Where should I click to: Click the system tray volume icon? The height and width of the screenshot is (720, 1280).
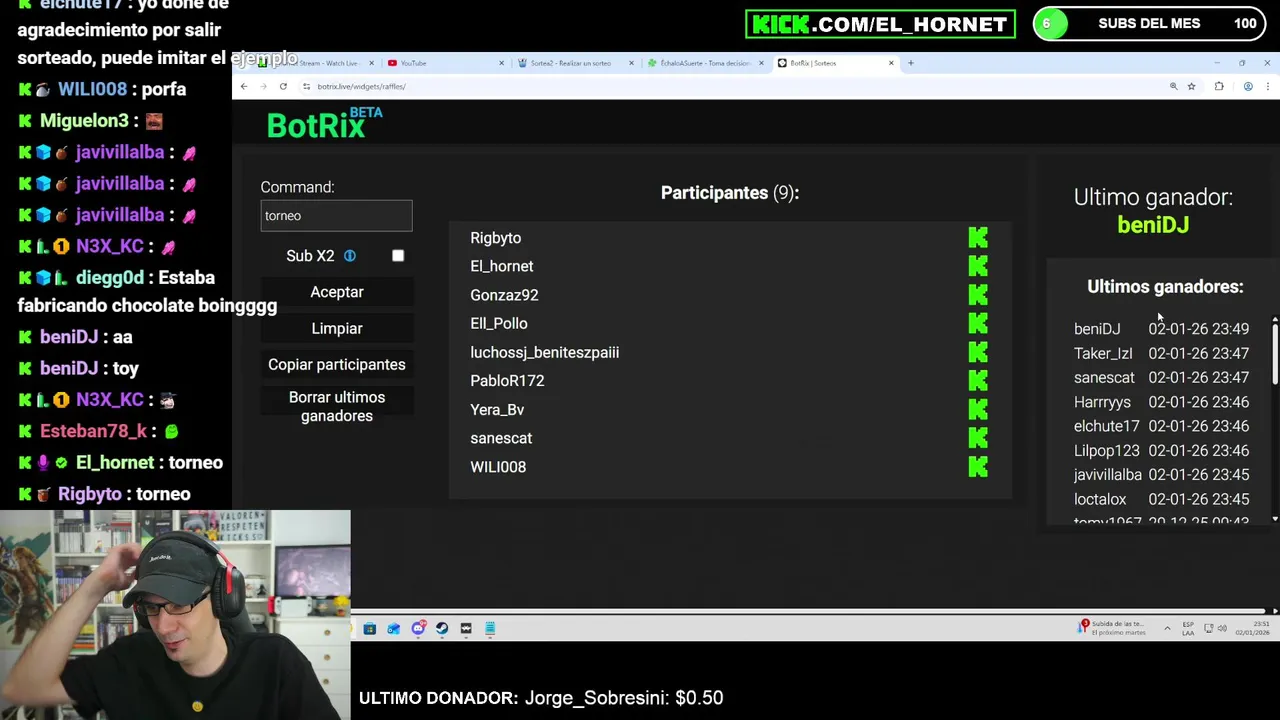pos(1222,628)
